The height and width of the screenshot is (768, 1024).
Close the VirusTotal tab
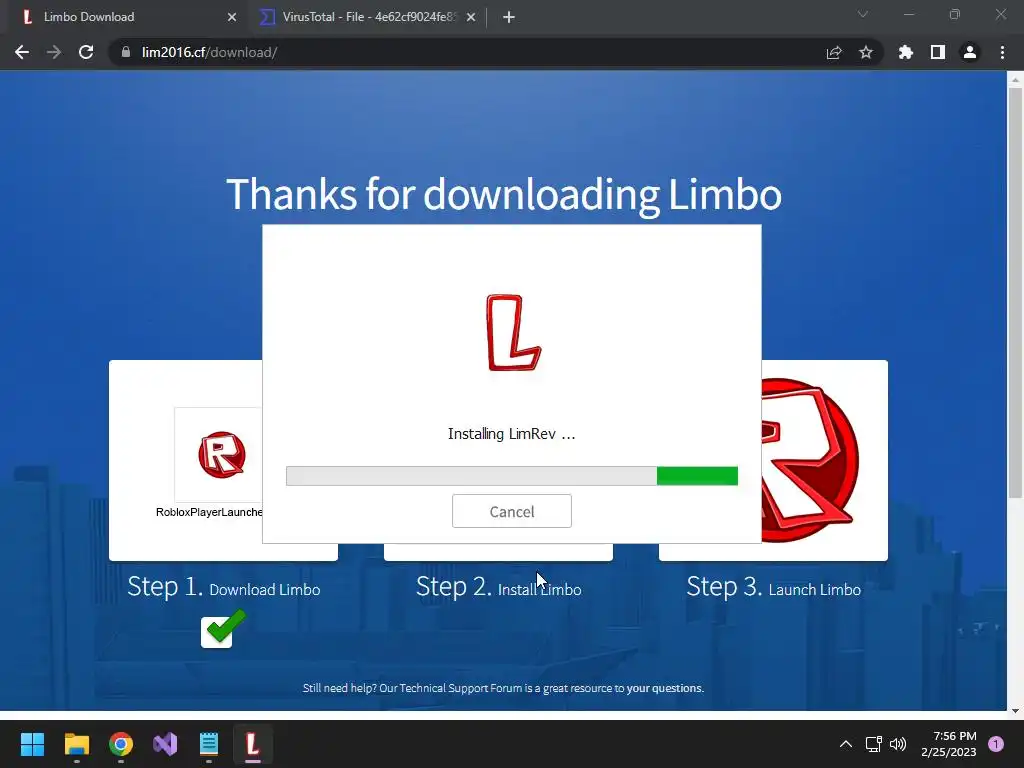[x=471, y=17]
